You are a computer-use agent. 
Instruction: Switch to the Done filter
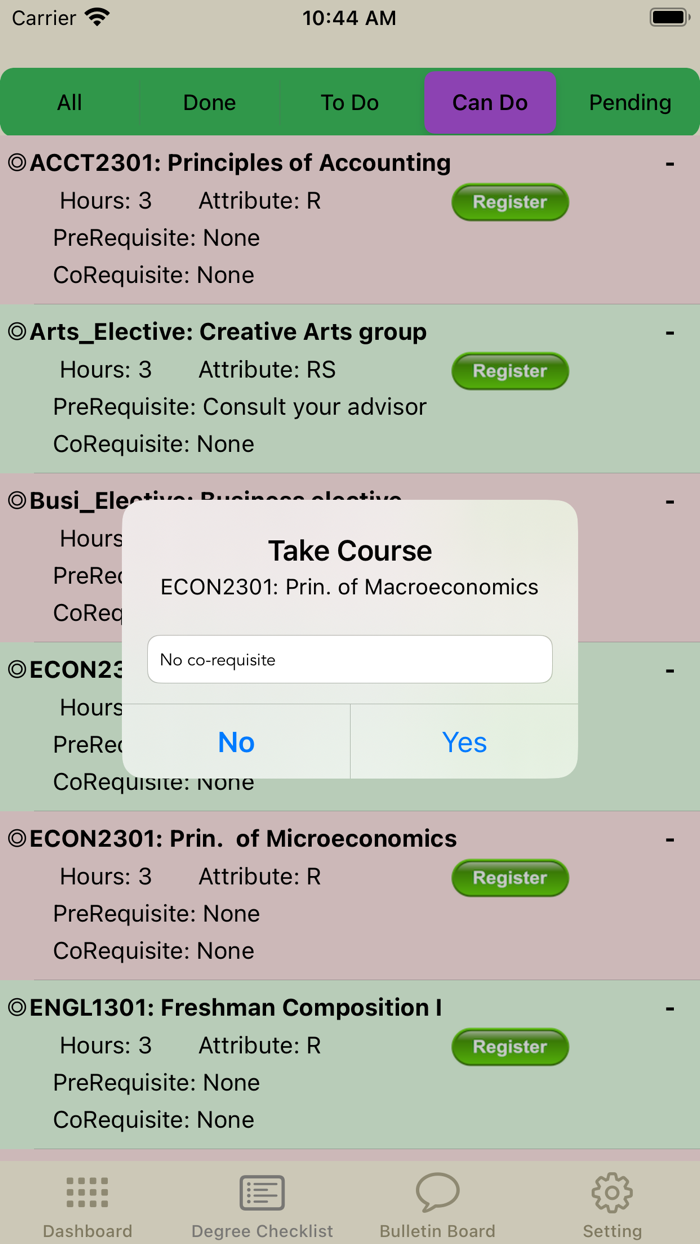[x=209, y=102]
